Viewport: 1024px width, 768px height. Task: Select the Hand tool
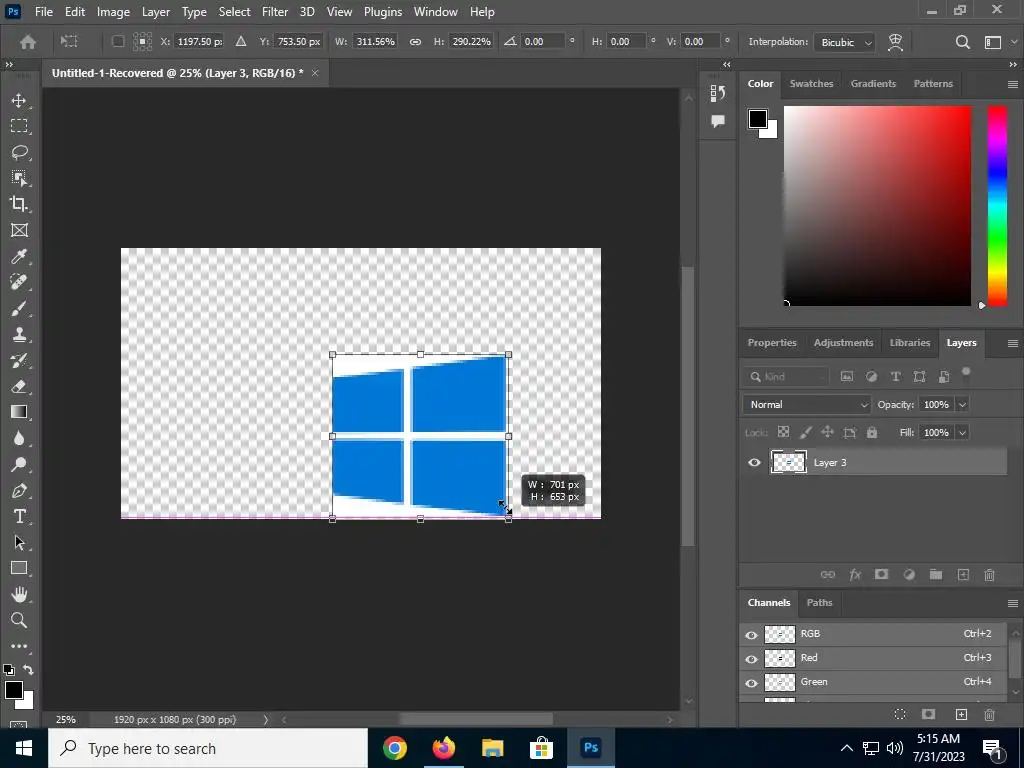(x=19, y=594)
